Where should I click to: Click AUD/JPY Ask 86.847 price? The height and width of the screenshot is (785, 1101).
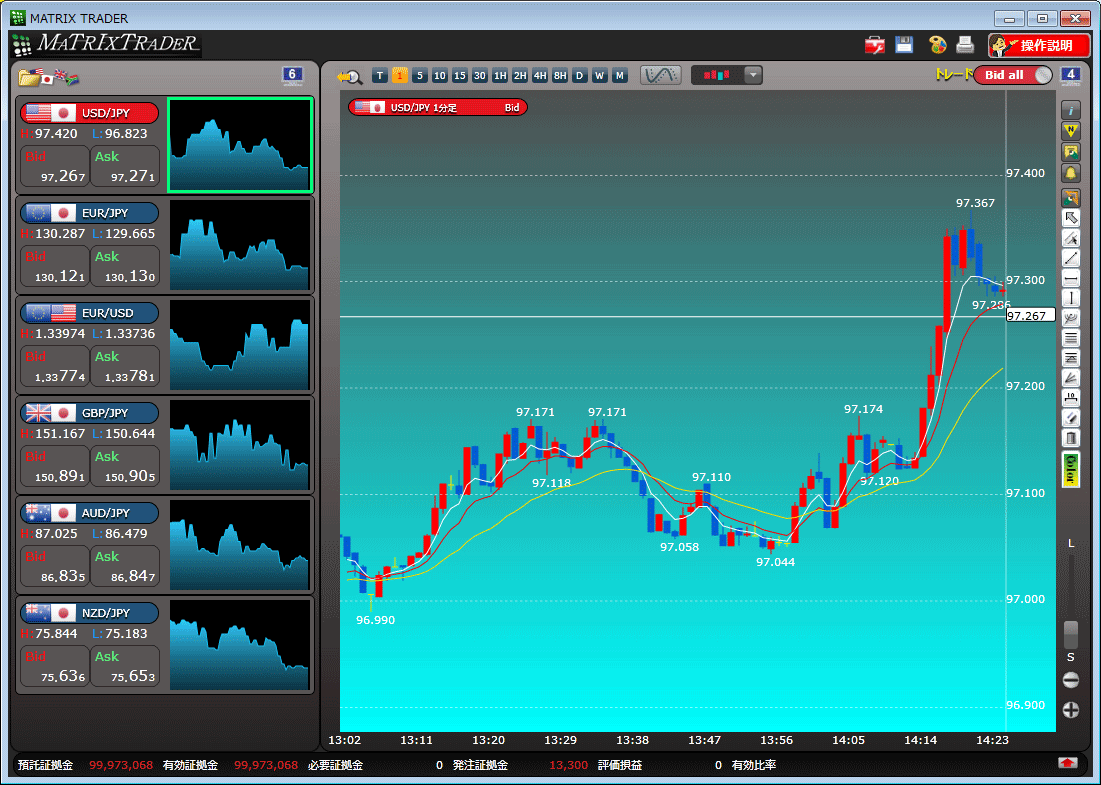click(125, 567)
